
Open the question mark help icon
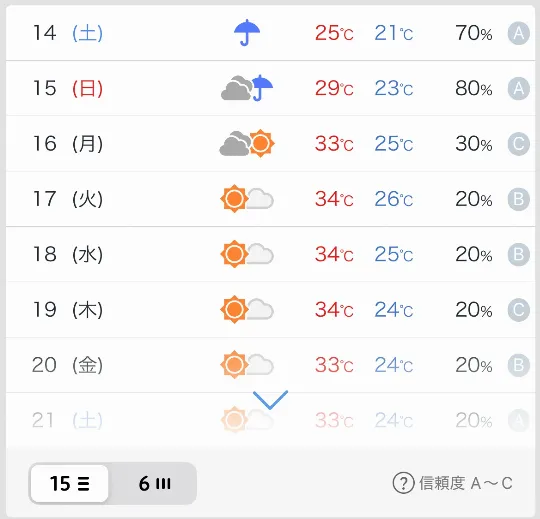click(x=403, y=483)
